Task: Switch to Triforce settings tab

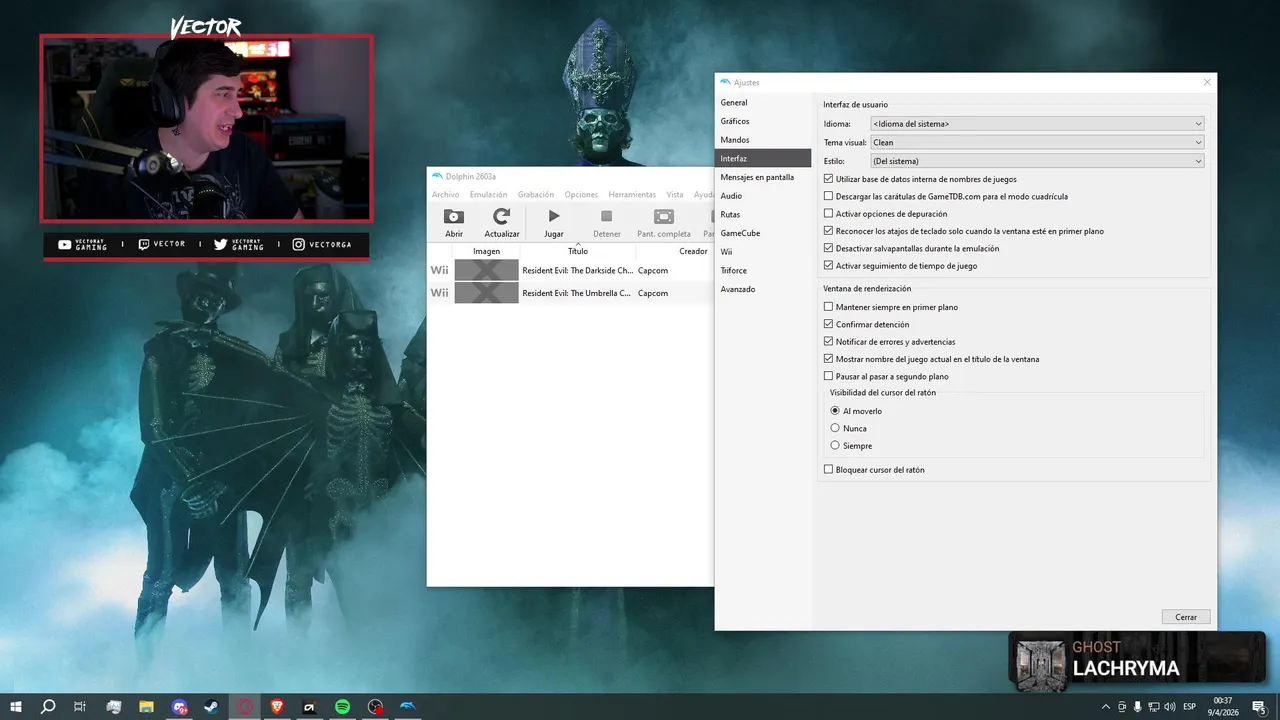Action: click(x=763, y=270)
